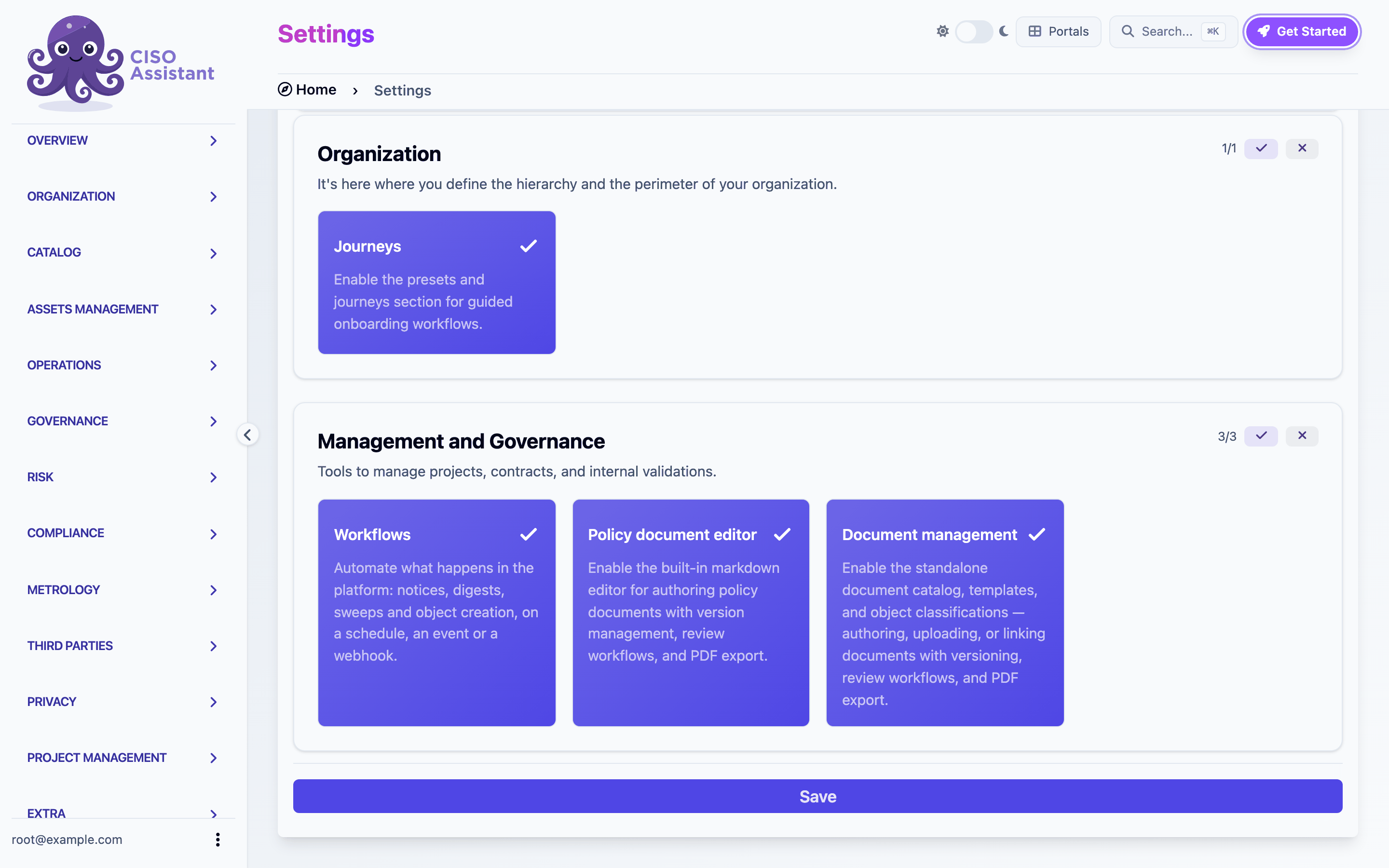Toggle the Journeys feature card
Screen dimensions: 1389x868
click(437, 283)
